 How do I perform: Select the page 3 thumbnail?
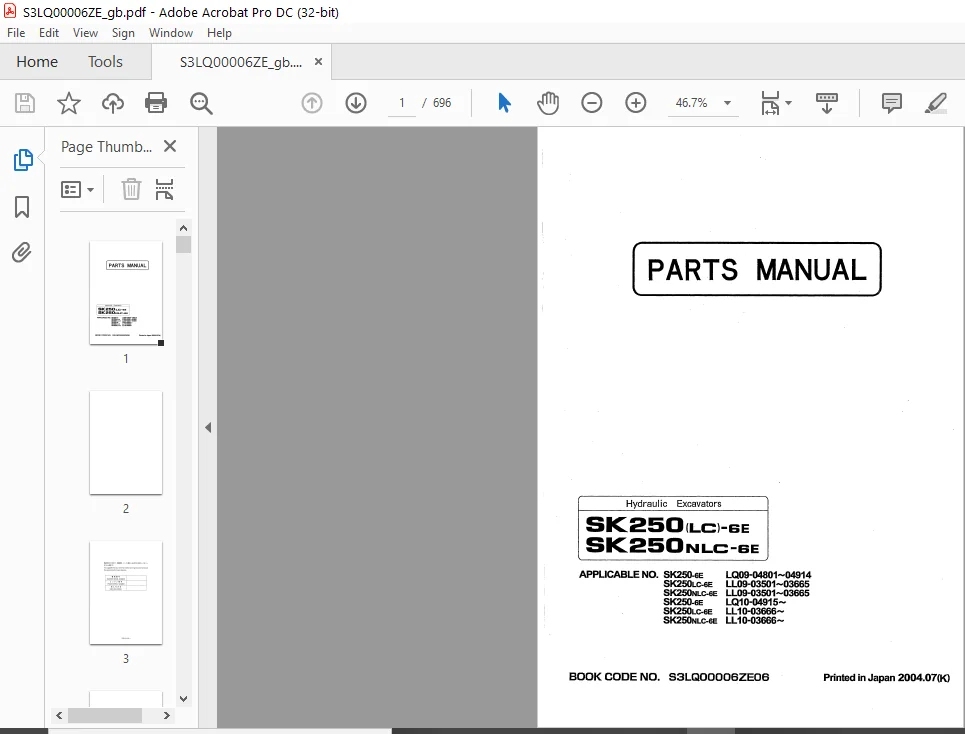(126, 592)
